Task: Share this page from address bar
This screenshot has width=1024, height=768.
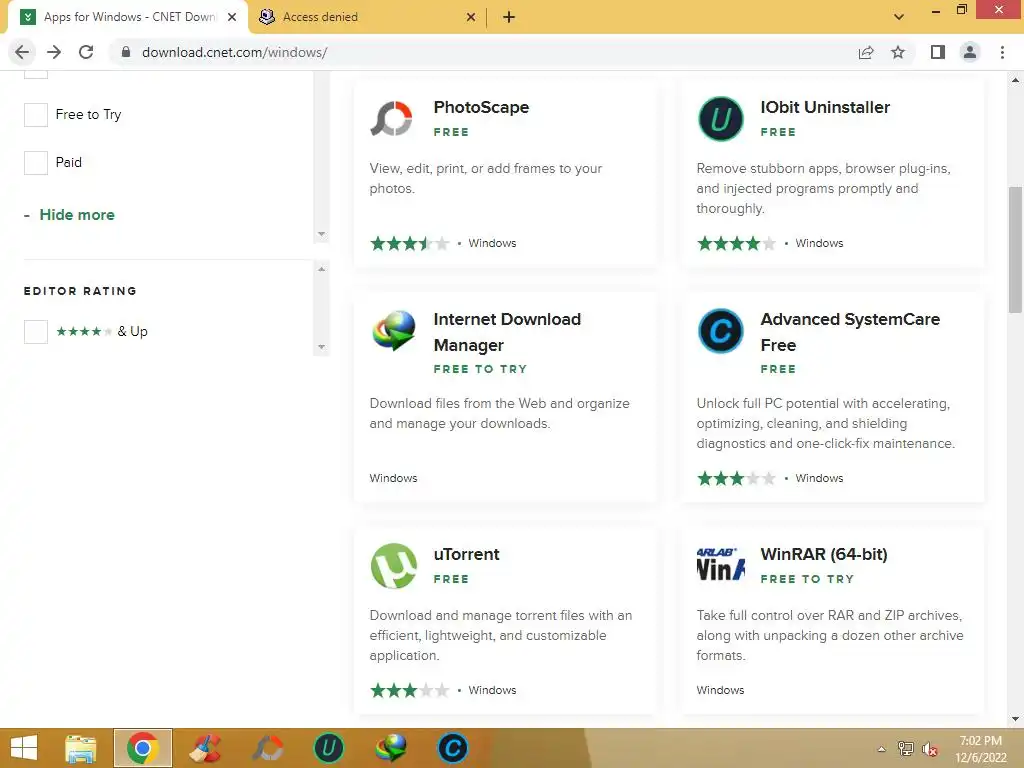Action: point(866,52)
